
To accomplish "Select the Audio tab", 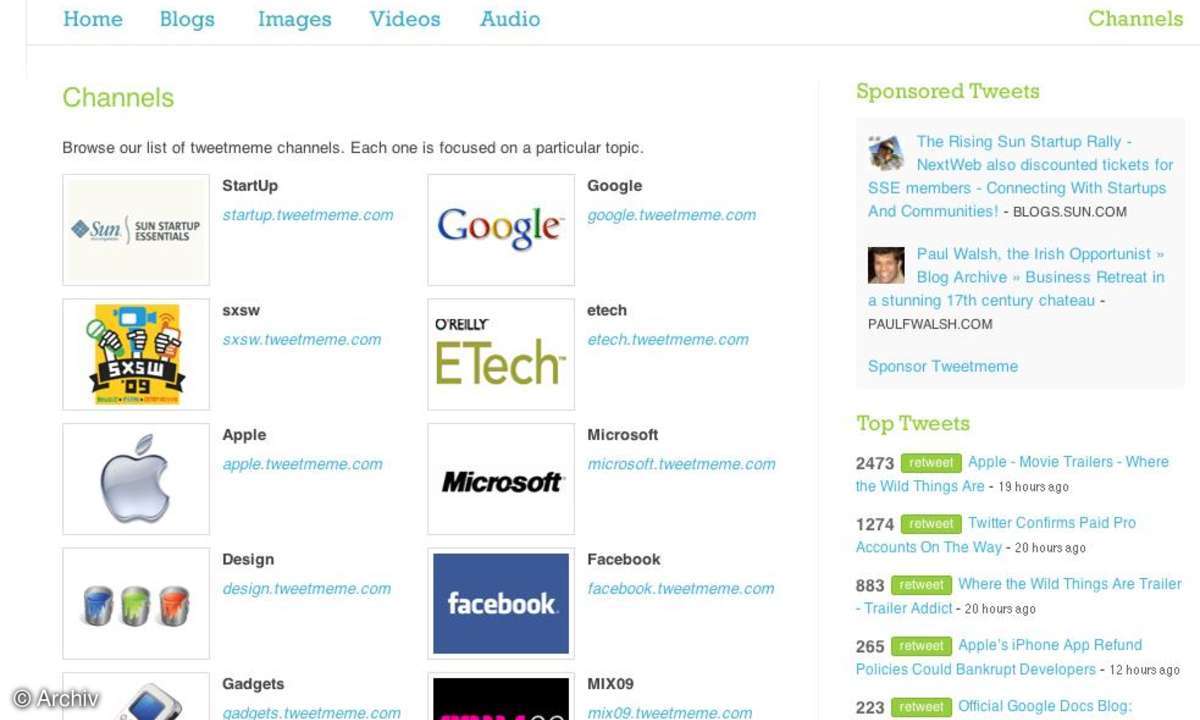I will (x=510, y=19).
